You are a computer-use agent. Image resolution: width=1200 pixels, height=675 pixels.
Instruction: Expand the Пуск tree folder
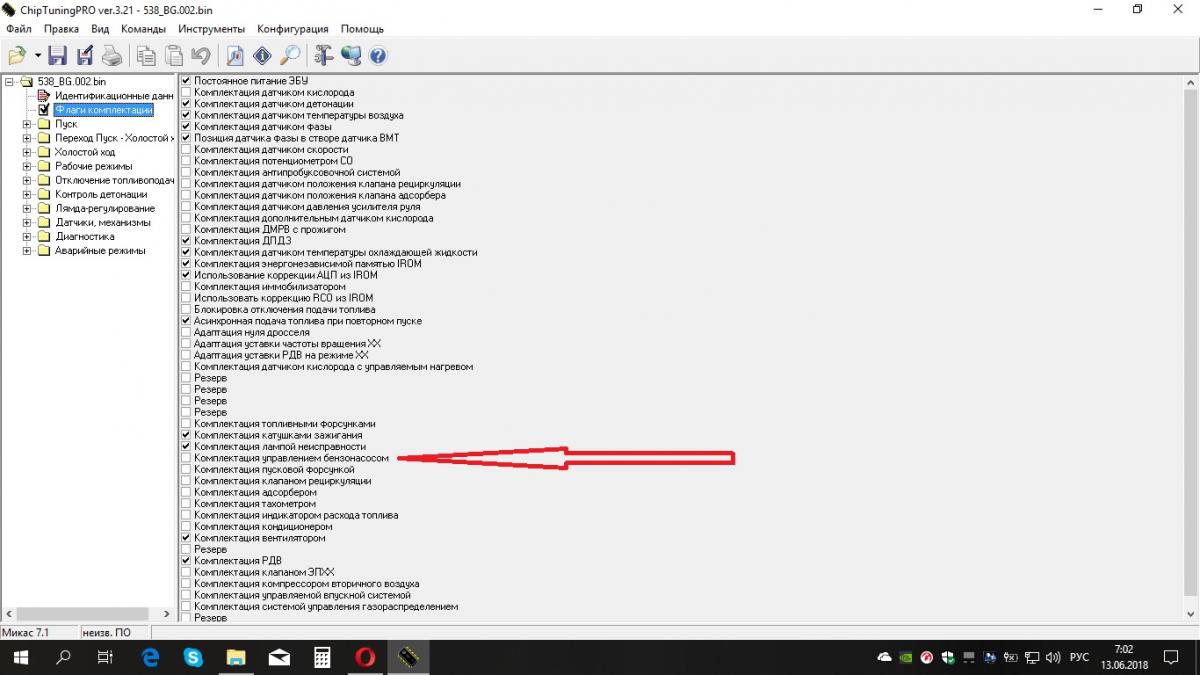click(28, 124)
